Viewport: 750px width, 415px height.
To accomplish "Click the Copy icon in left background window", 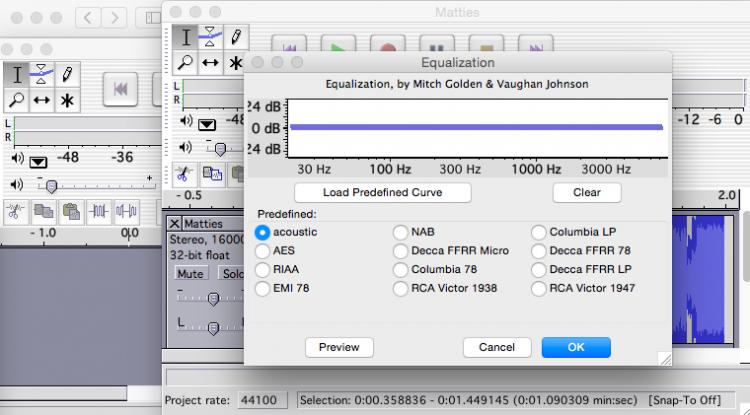I will pos(44,212).
